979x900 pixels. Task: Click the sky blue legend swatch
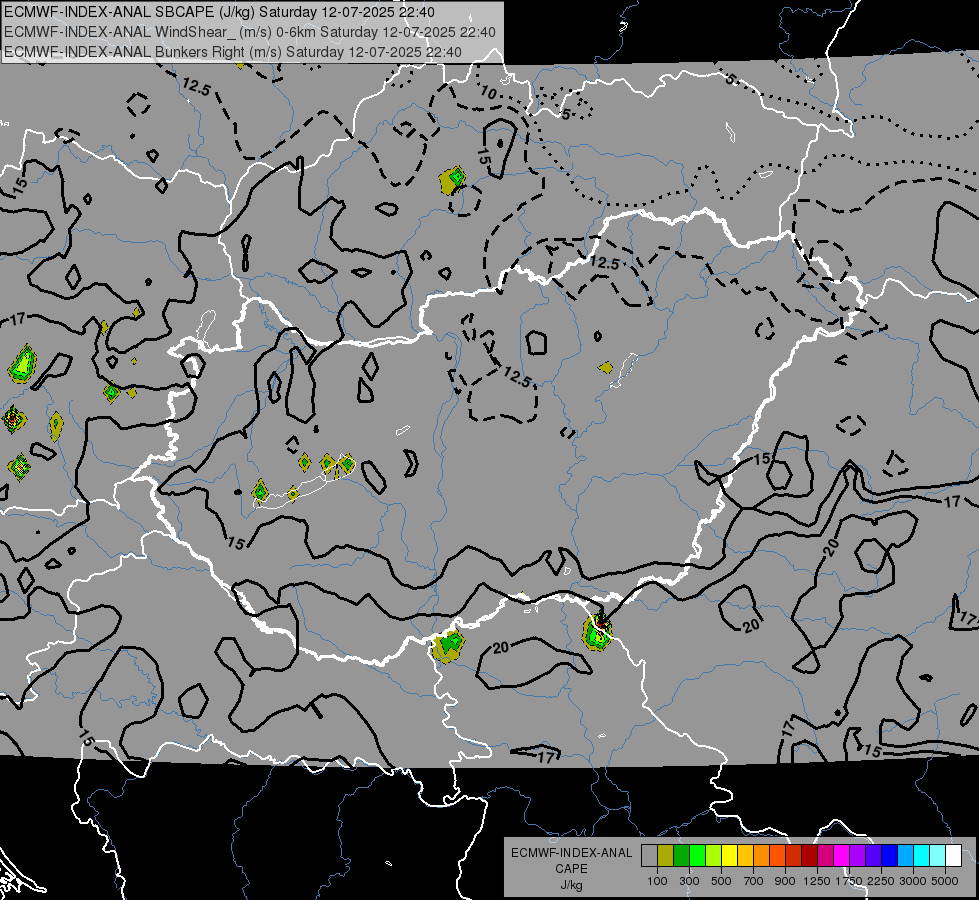tap(905, 856)
